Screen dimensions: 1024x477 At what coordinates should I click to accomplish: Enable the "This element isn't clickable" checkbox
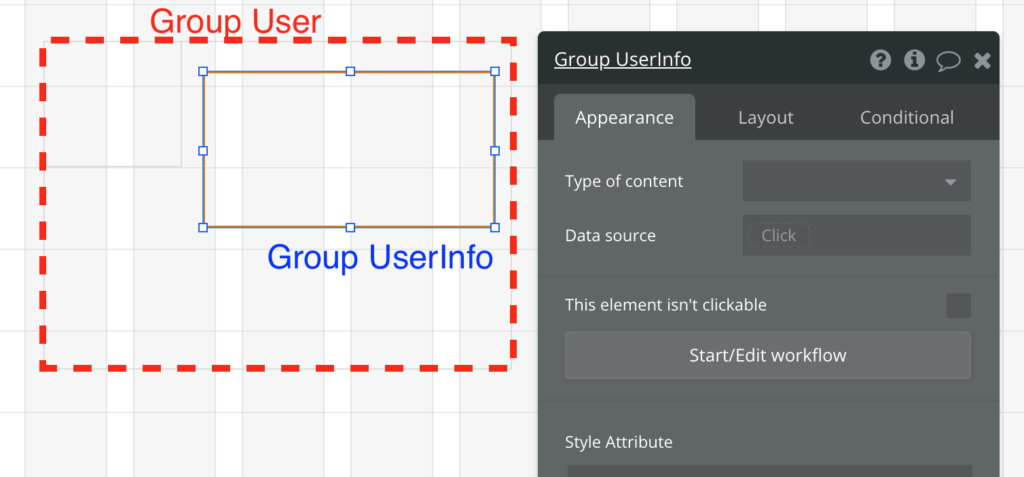[959, 306]
